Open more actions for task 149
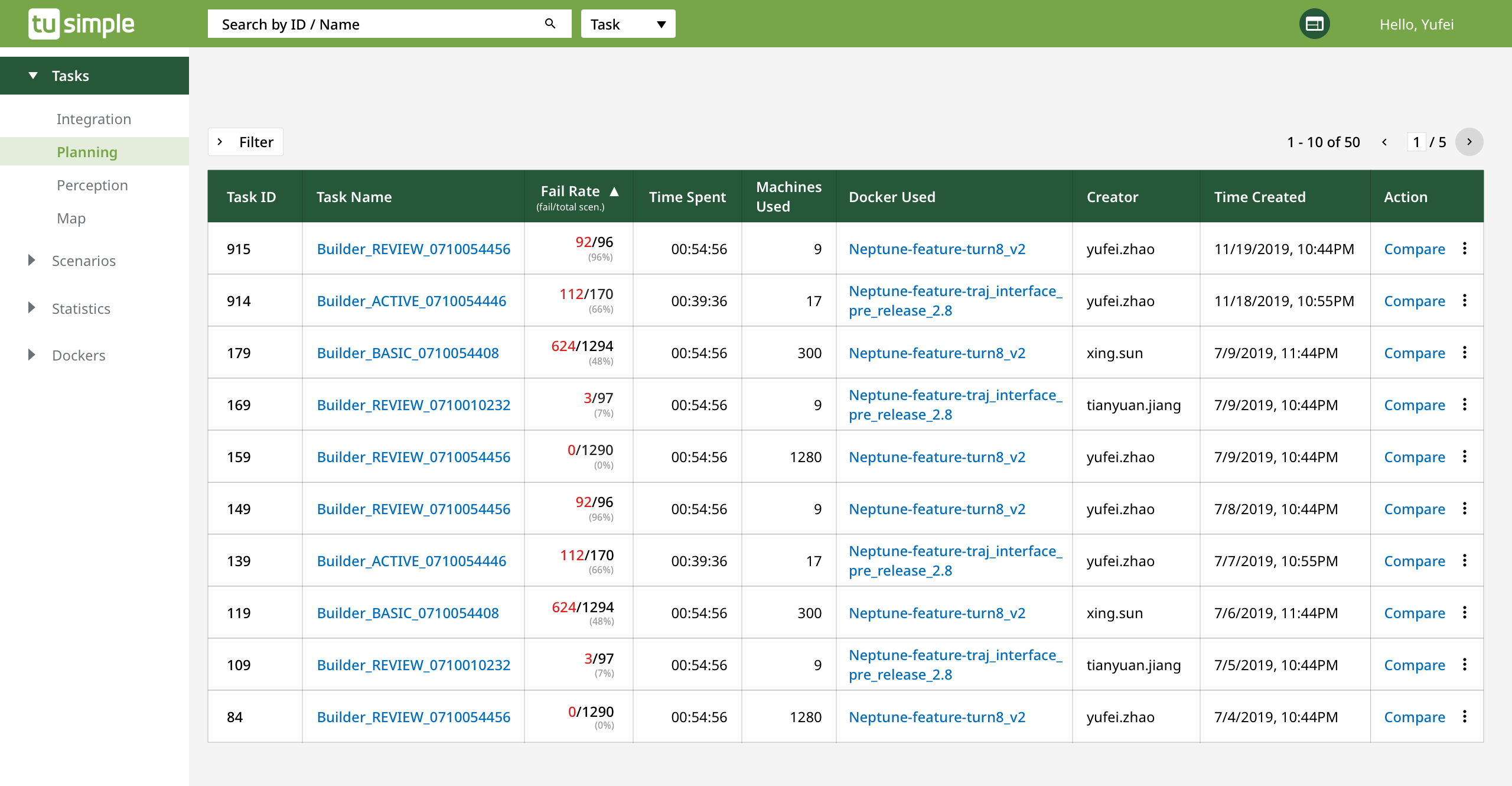1512x786 pixels. point(1465,508)
